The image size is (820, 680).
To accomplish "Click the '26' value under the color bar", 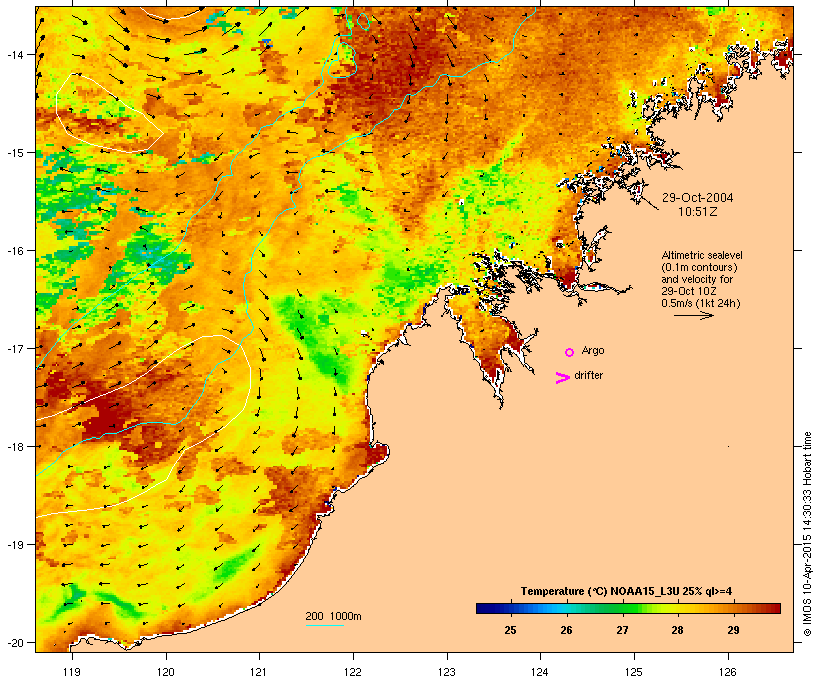I will click(566, 630).
